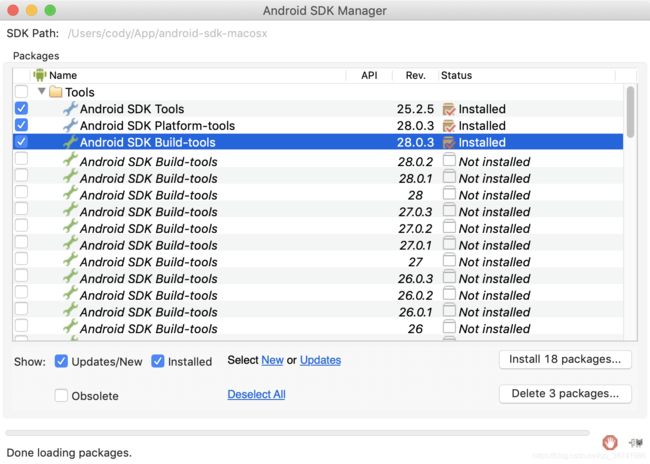Screen dimensions: 650x464
Task: Click revision 26.0.3 value
Action: tap(415, 279)
